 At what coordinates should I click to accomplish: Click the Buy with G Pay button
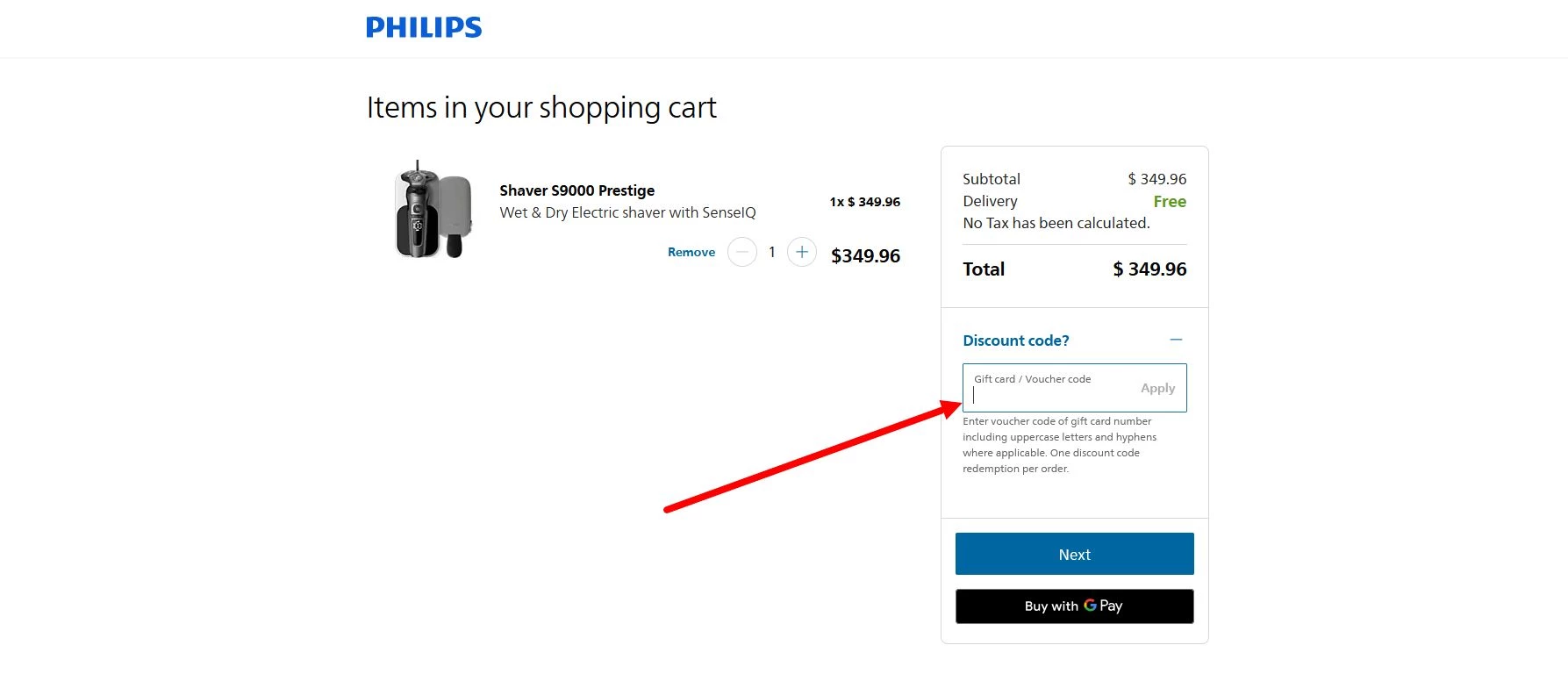(x=1074, y=606)
